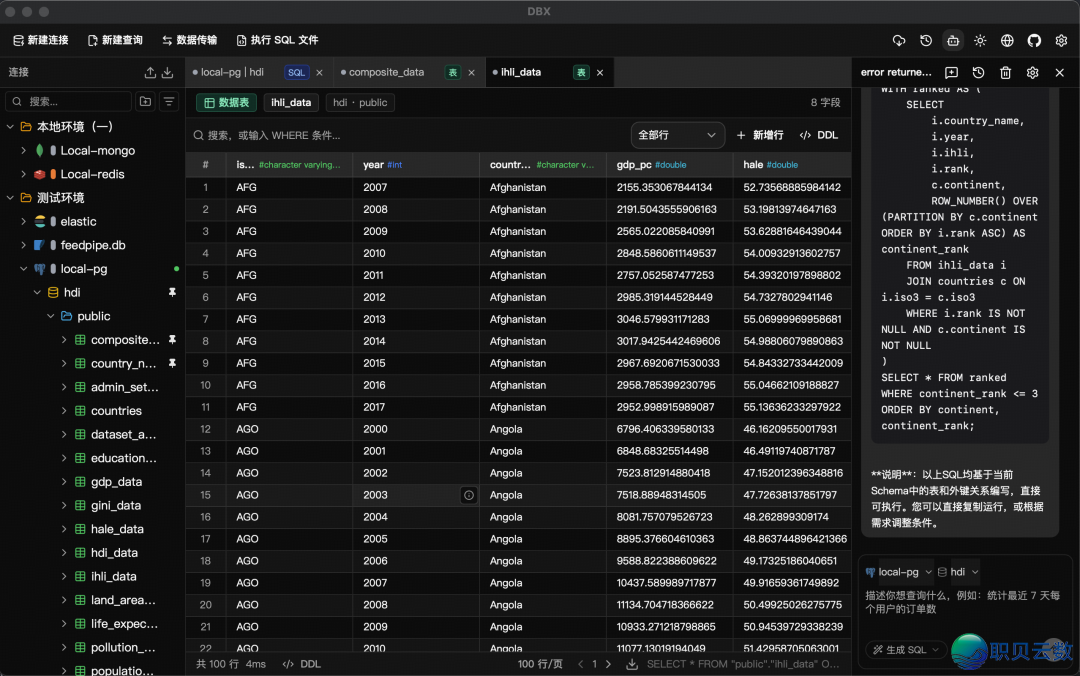Select the gdp_data table in tree
The height and width of the screenshot is (676, 1080).
pos(116,482)
